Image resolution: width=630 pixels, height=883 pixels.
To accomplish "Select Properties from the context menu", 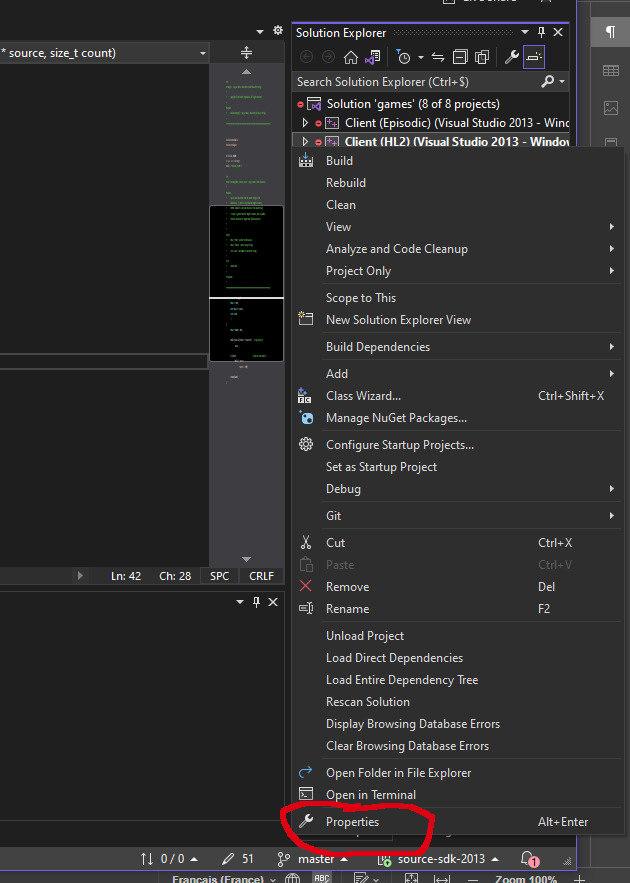I will [x=352, y=822].
